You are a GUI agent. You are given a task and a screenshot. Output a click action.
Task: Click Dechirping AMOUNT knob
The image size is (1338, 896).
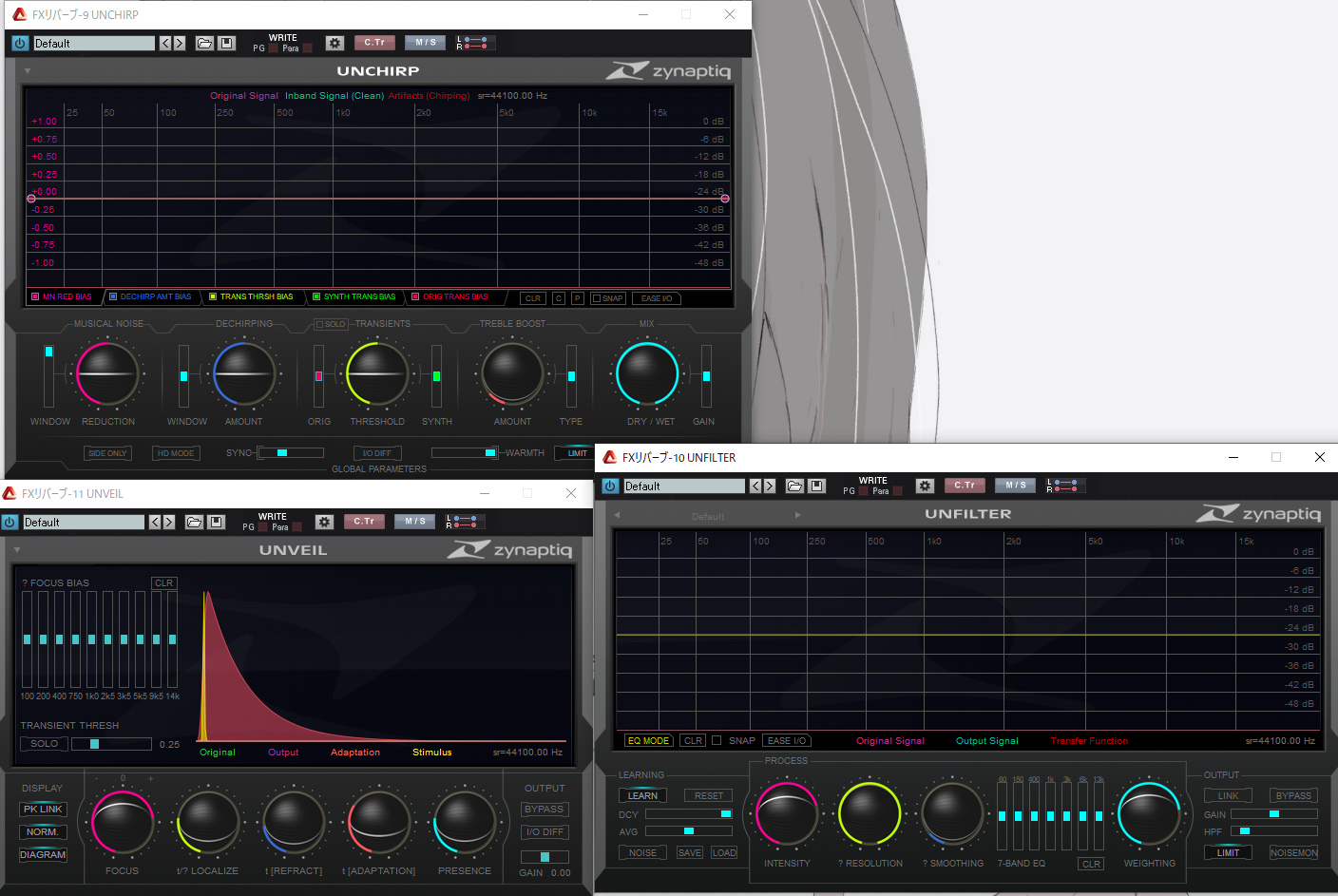244,373
